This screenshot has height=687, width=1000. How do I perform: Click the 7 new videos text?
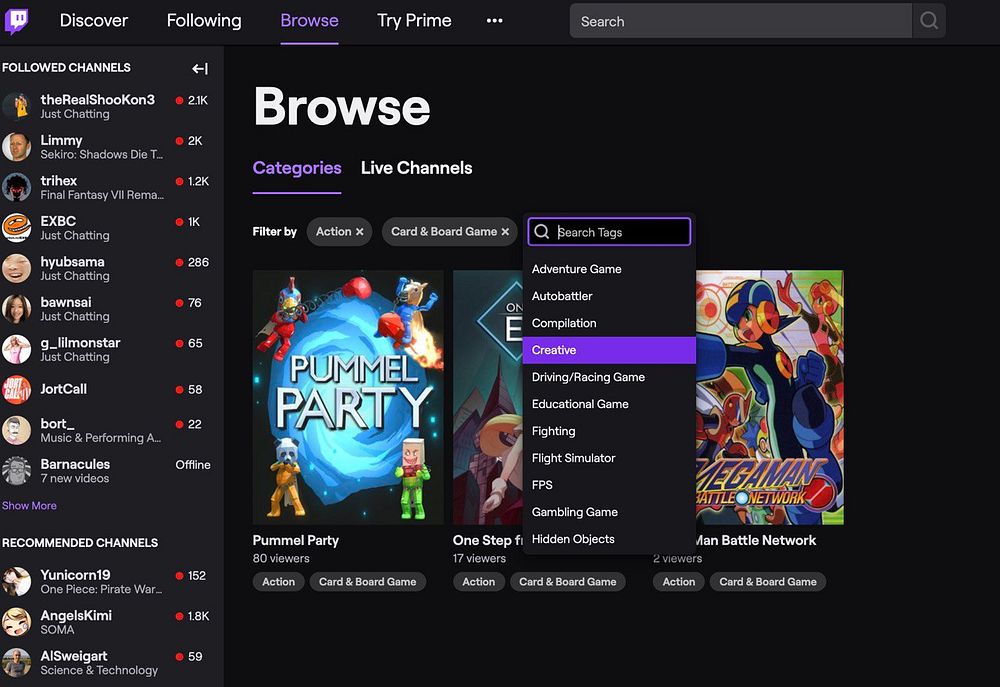(x=75, y=478)
